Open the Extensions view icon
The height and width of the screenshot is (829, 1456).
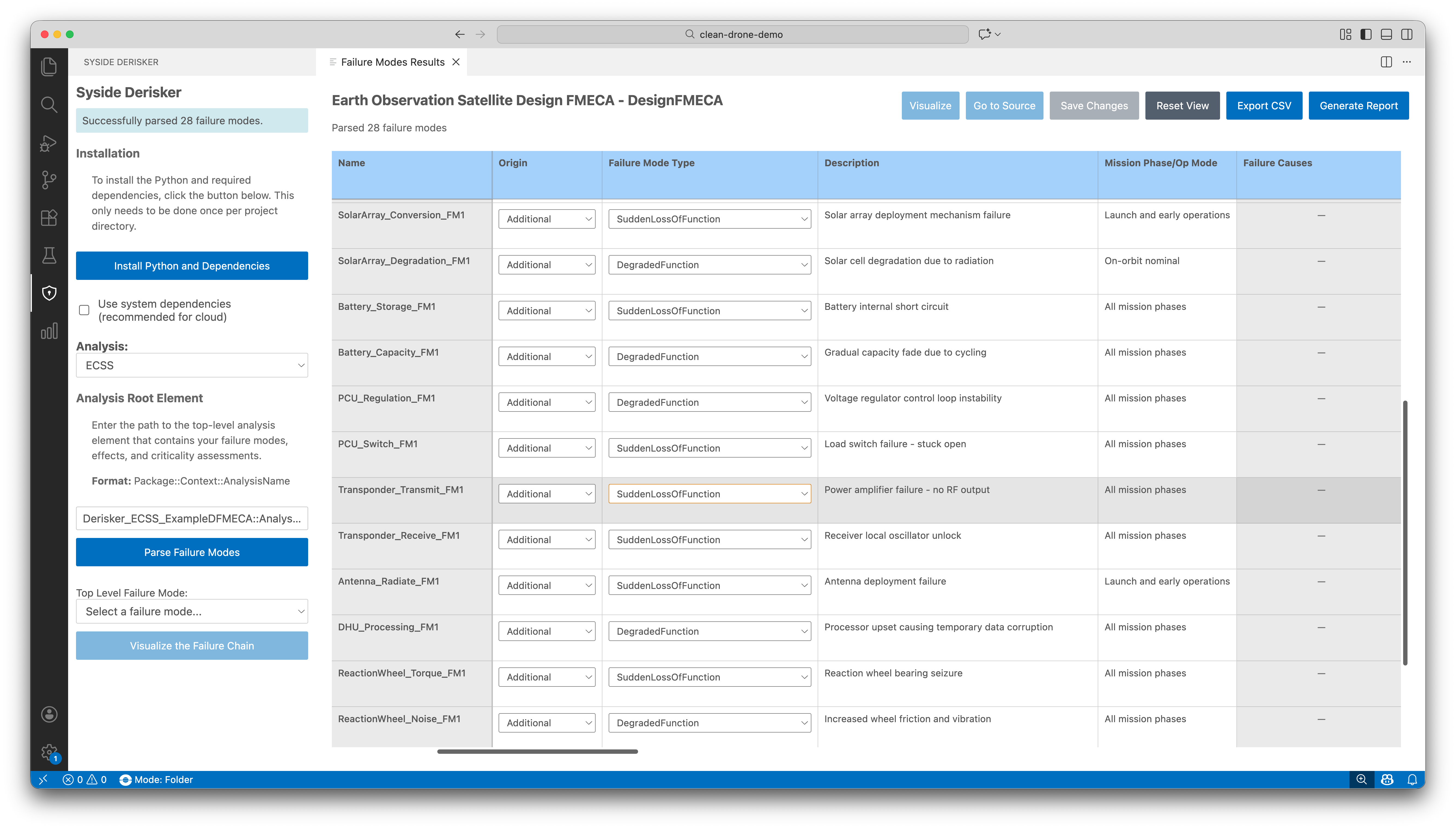point(49,218)
